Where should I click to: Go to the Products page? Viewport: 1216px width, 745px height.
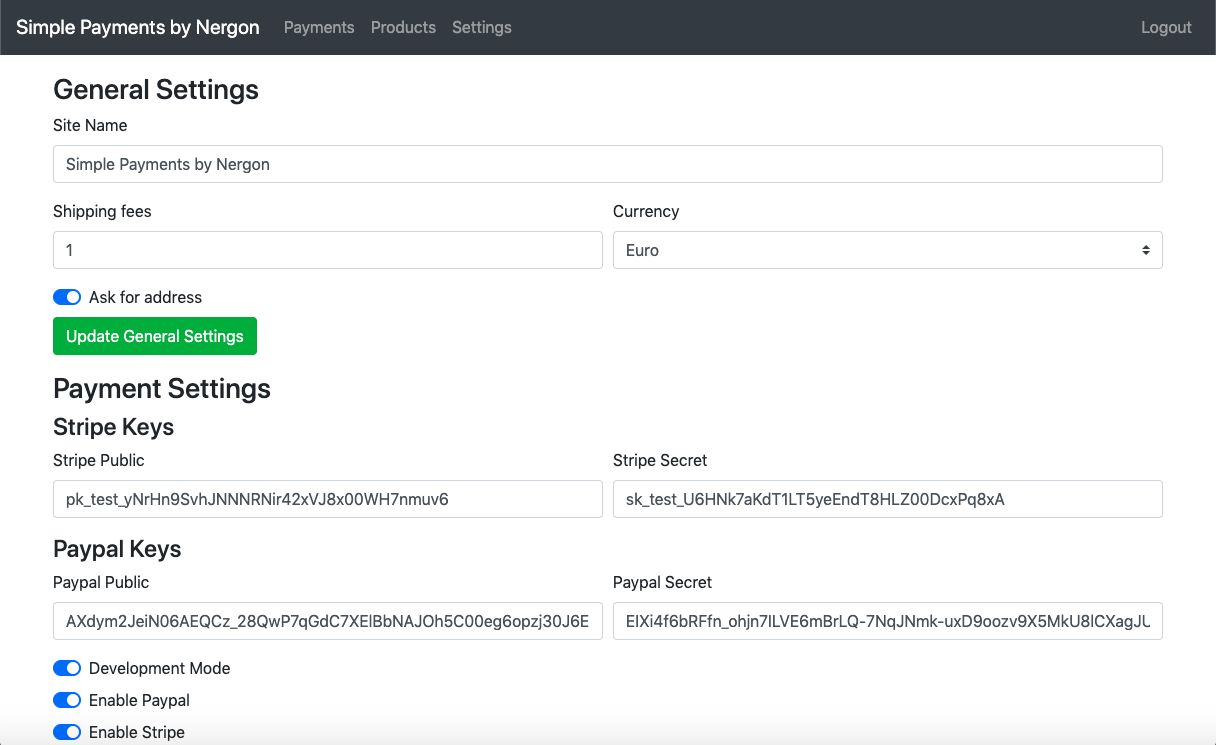pyautogui.click(x=403, y=27)
